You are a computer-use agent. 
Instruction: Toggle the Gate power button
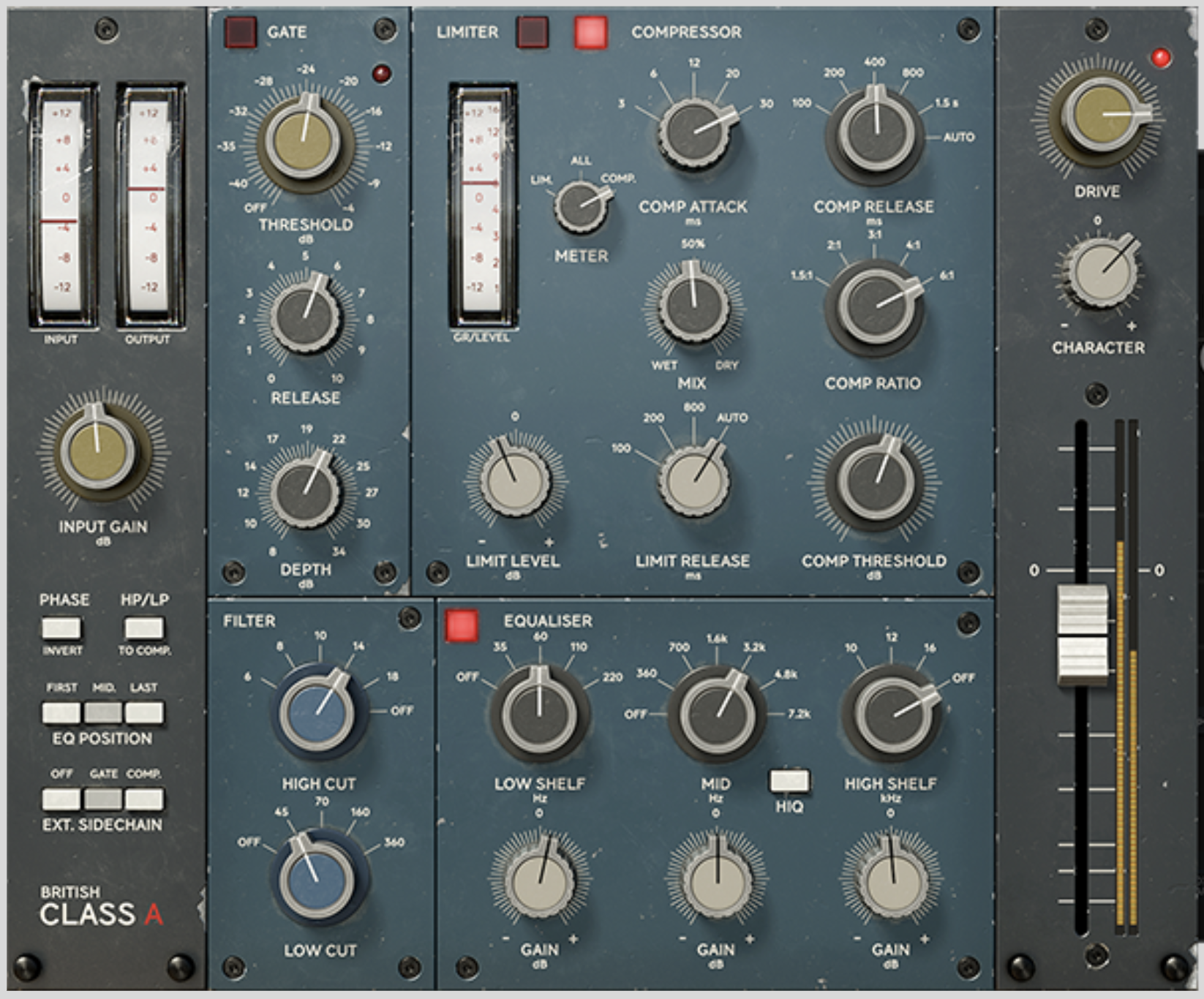point(241,32)
